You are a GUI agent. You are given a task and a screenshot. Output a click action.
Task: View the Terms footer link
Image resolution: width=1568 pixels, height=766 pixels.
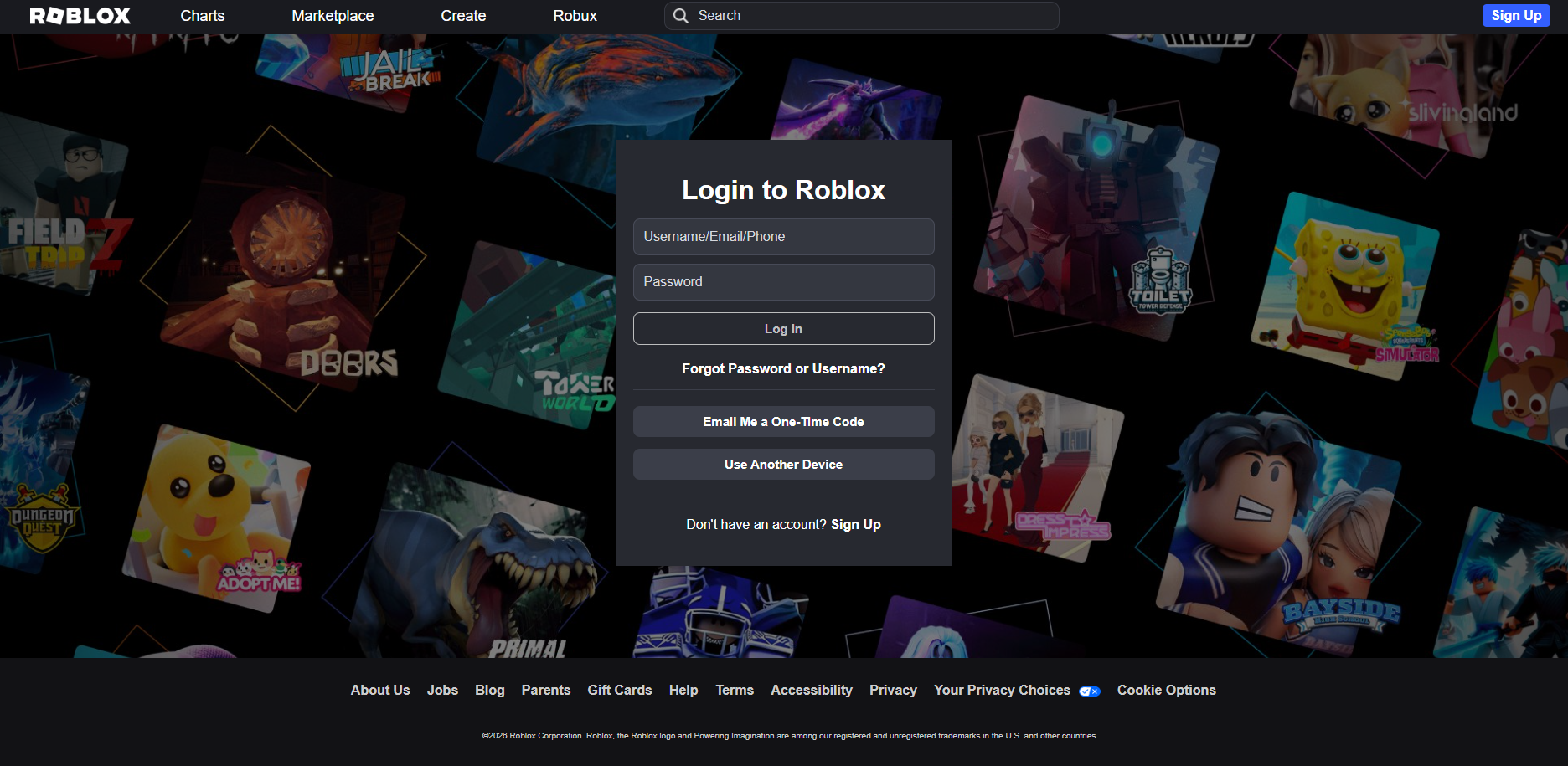pyautogui.click(x=735, y=690)
